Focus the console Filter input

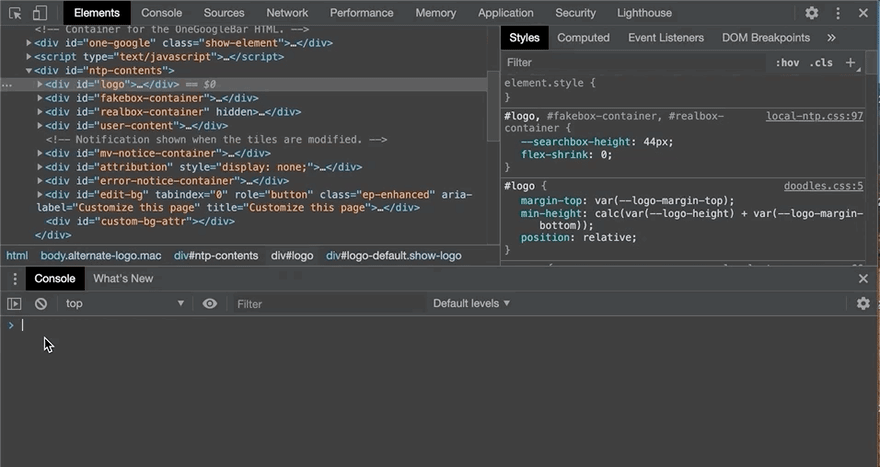[329, 304]
